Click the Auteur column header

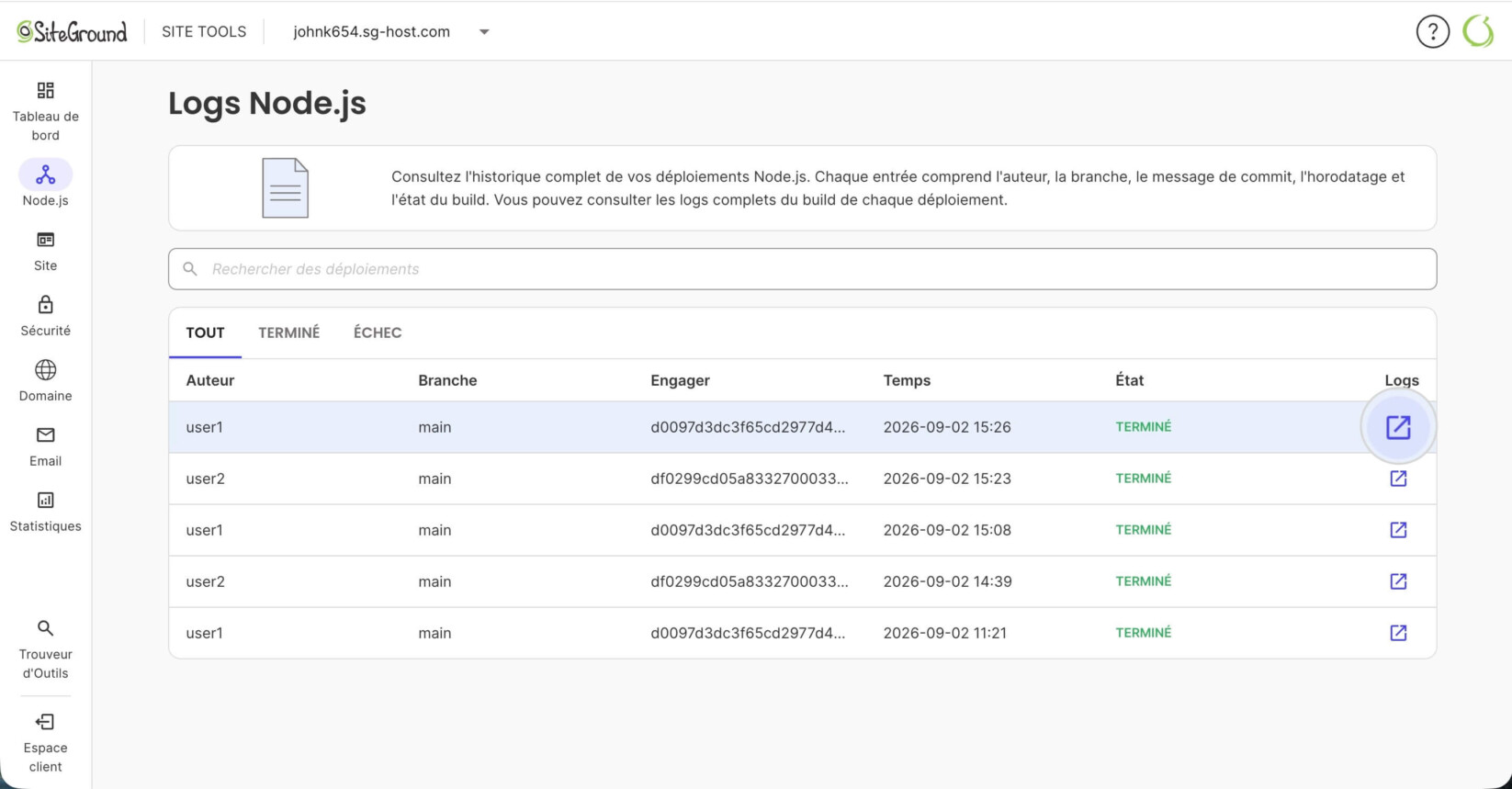210,380
